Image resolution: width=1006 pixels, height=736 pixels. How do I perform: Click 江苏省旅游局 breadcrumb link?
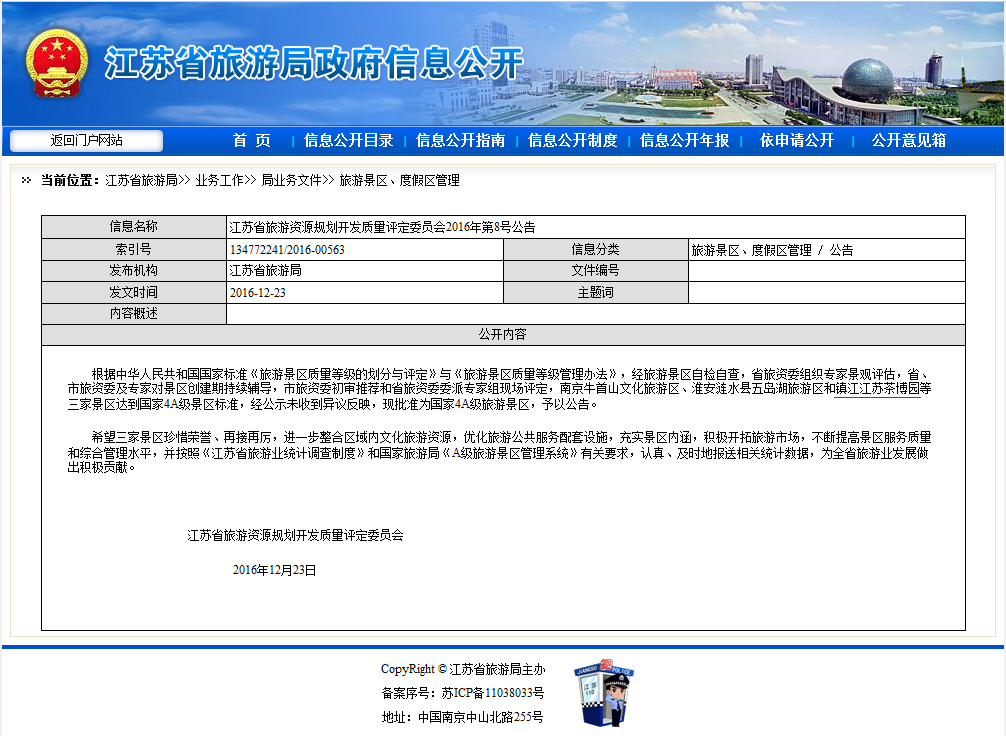point(141,181)
